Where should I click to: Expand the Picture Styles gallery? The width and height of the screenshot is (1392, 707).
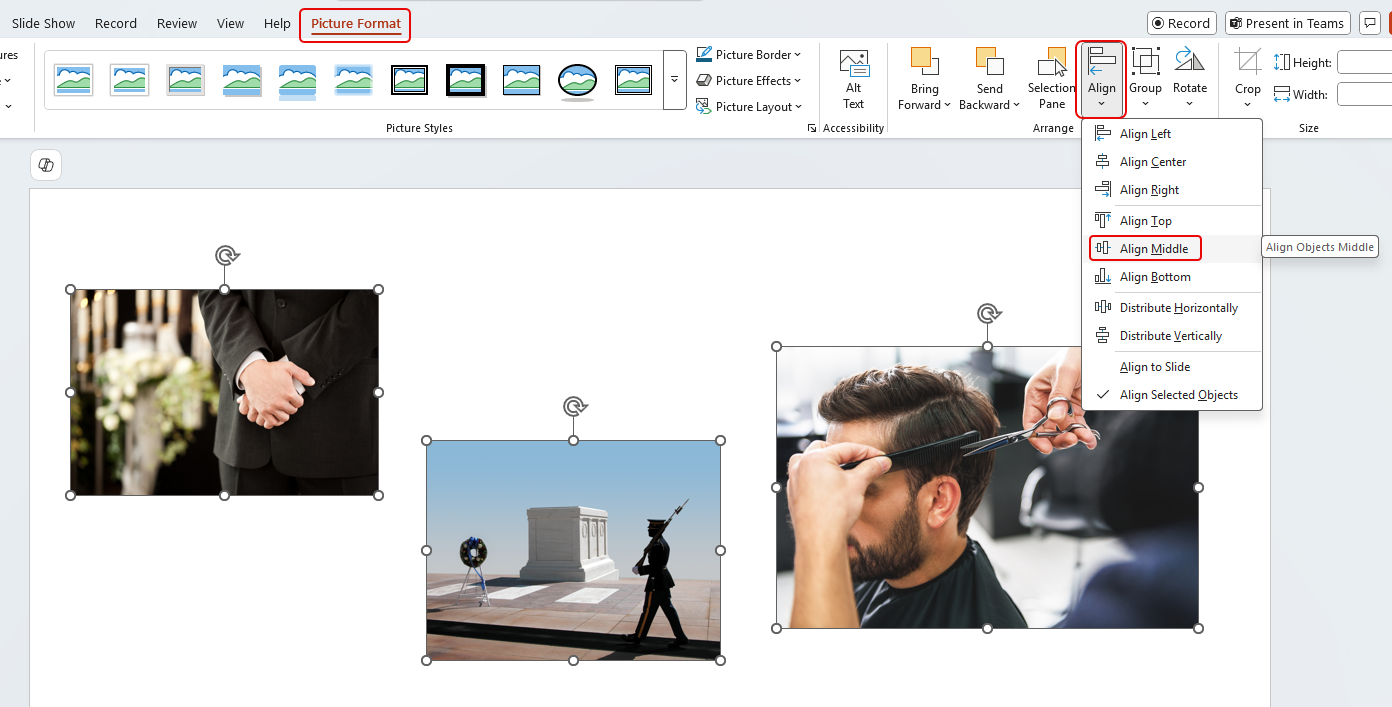(x=674, y=79)
